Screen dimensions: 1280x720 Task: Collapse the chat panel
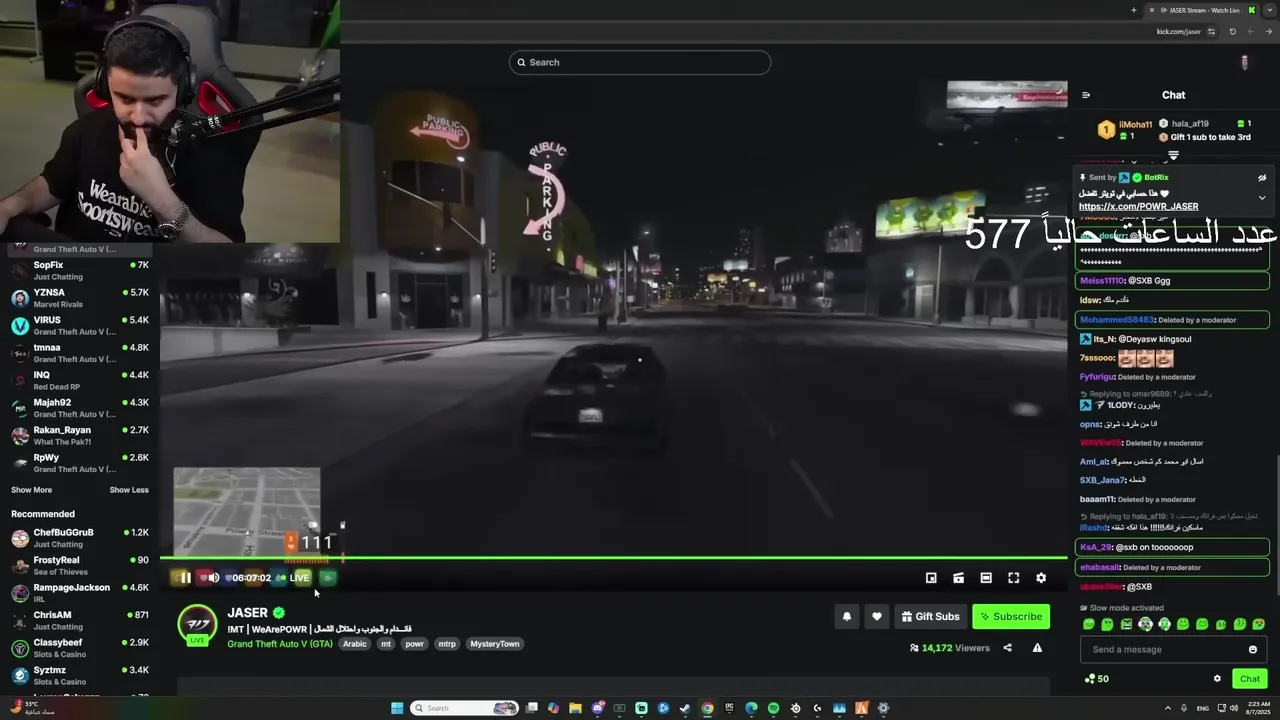[x=1086, y=95]
